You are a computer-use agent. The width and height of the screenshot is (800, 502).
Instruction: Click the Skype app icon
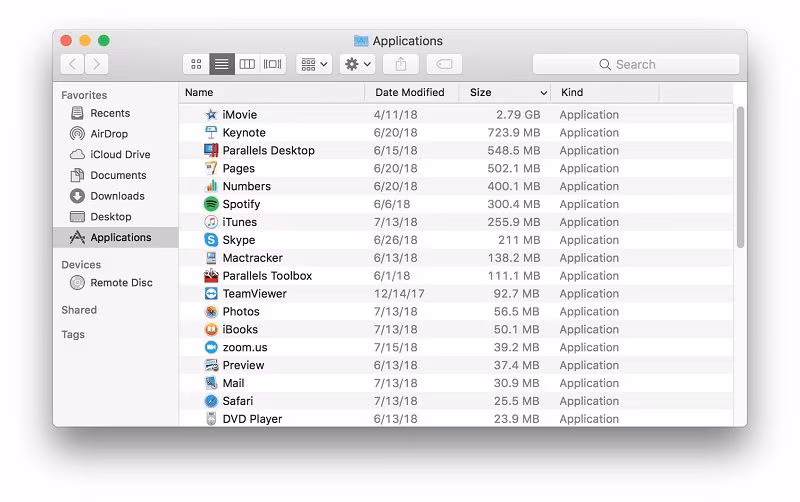click(211, 240)
